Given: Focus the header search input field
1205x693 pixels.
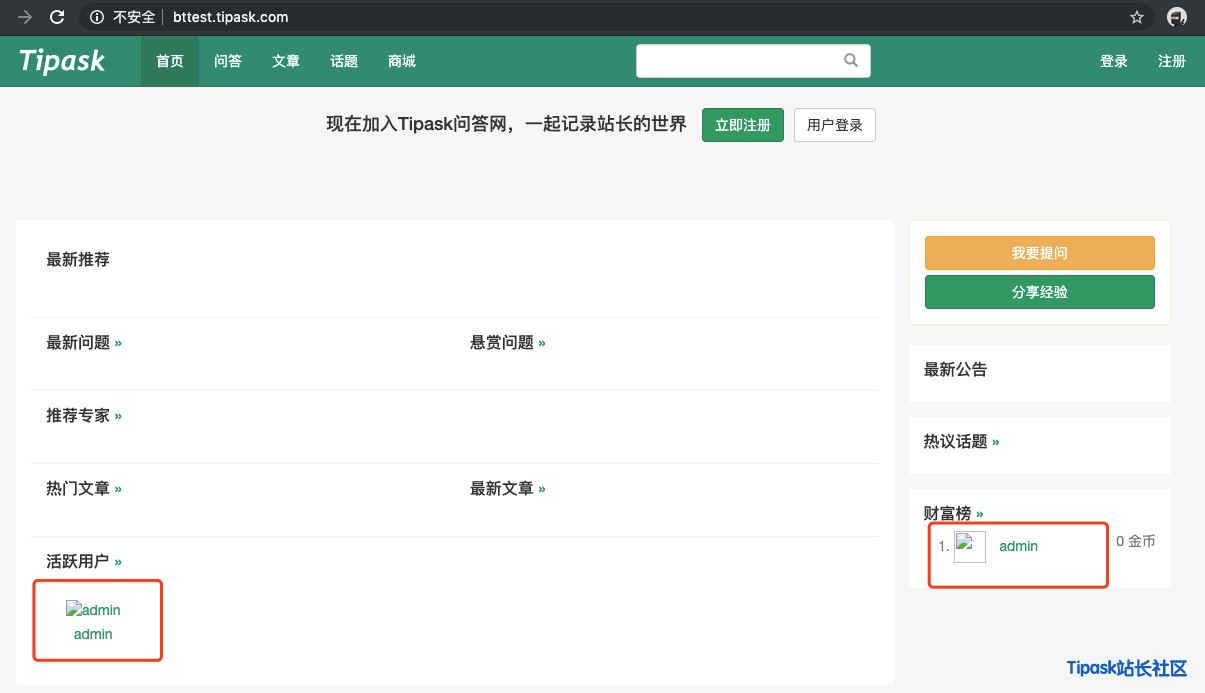Looking at the screenshot, I should coord(740,61).
